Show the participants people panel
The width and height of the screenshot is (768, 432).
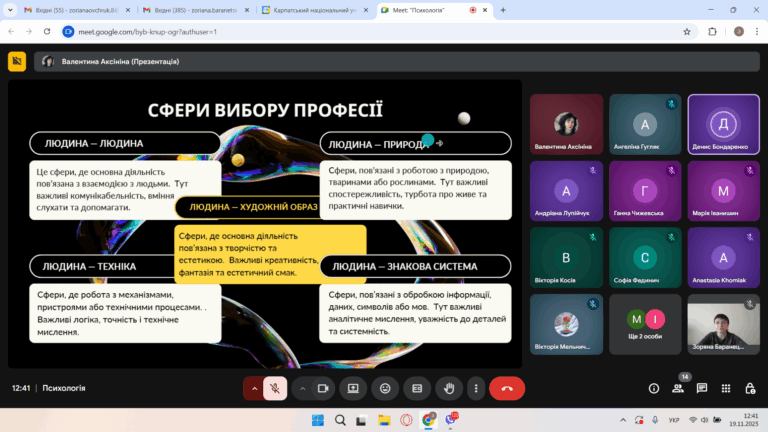point(678,388)
